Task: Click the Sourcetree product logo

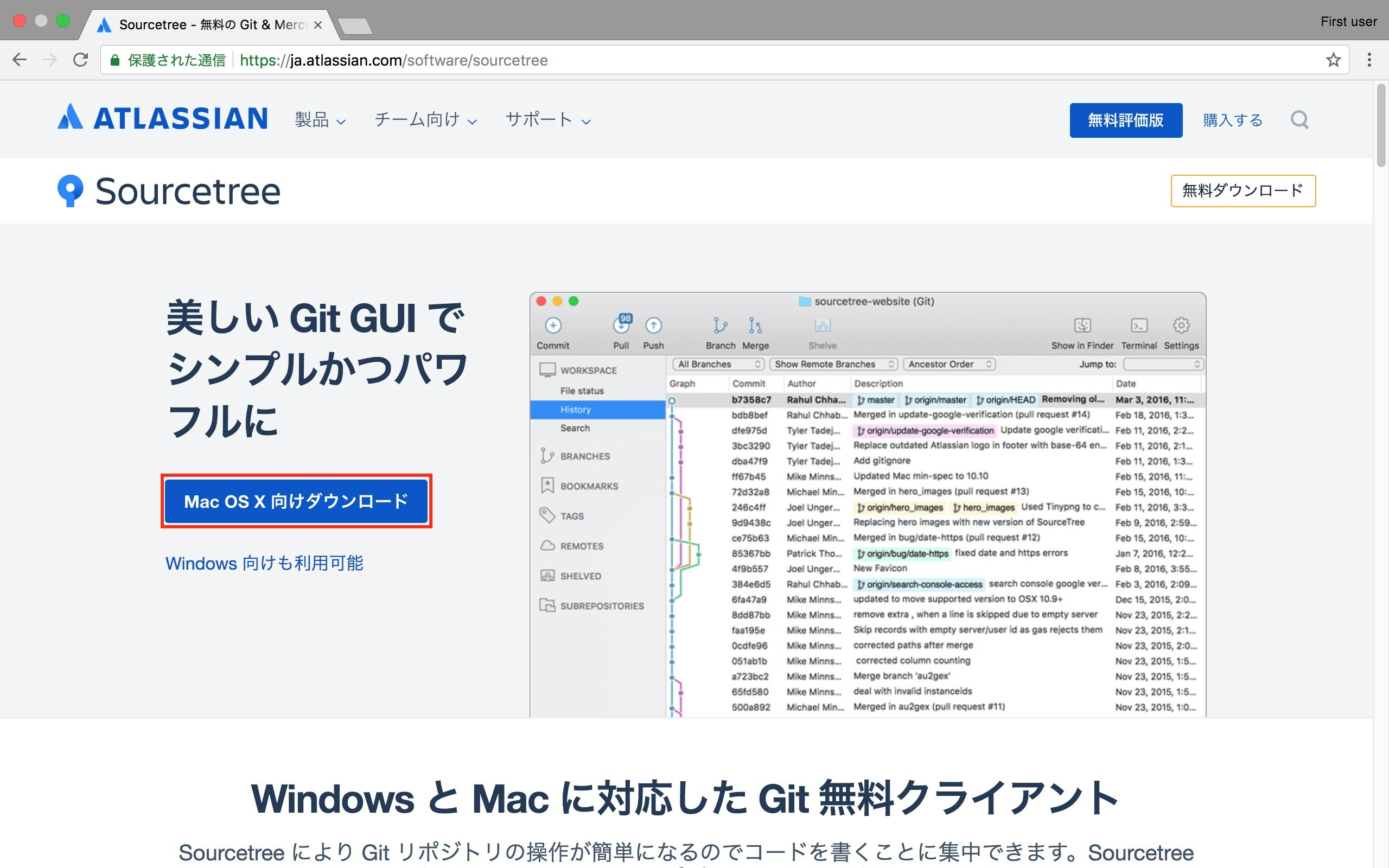Action: [169, 191]
